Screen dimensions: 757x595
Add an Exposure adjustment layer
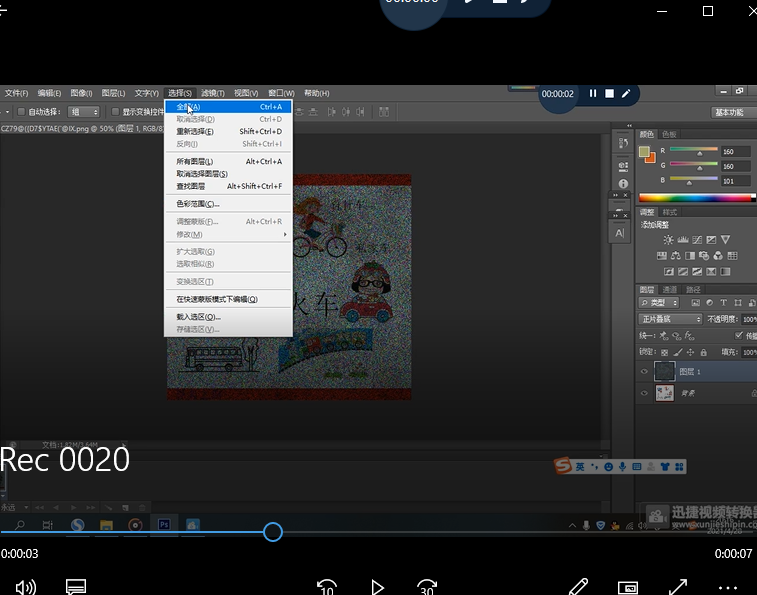[711, 240]
